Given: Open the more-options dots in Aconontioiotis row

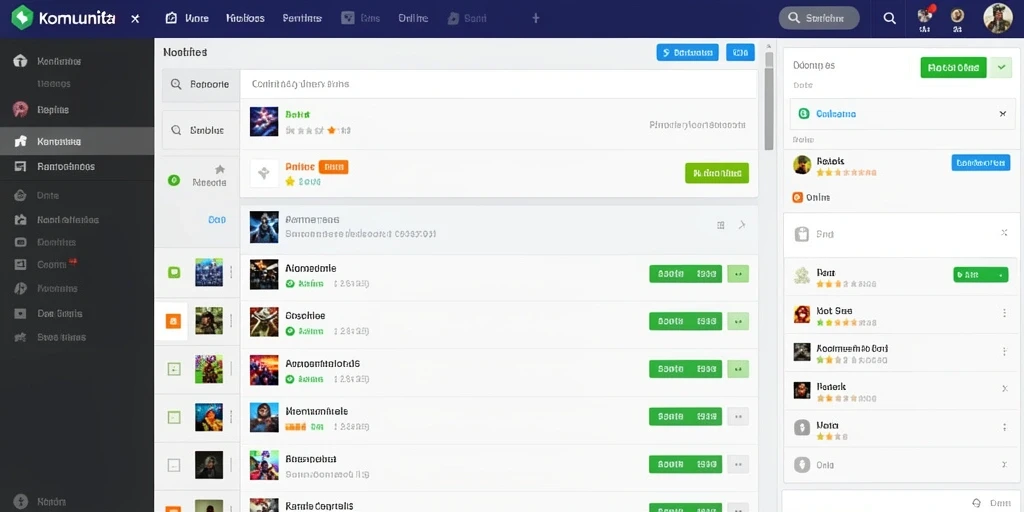Looking at the screenshot, I should [738, 369].
